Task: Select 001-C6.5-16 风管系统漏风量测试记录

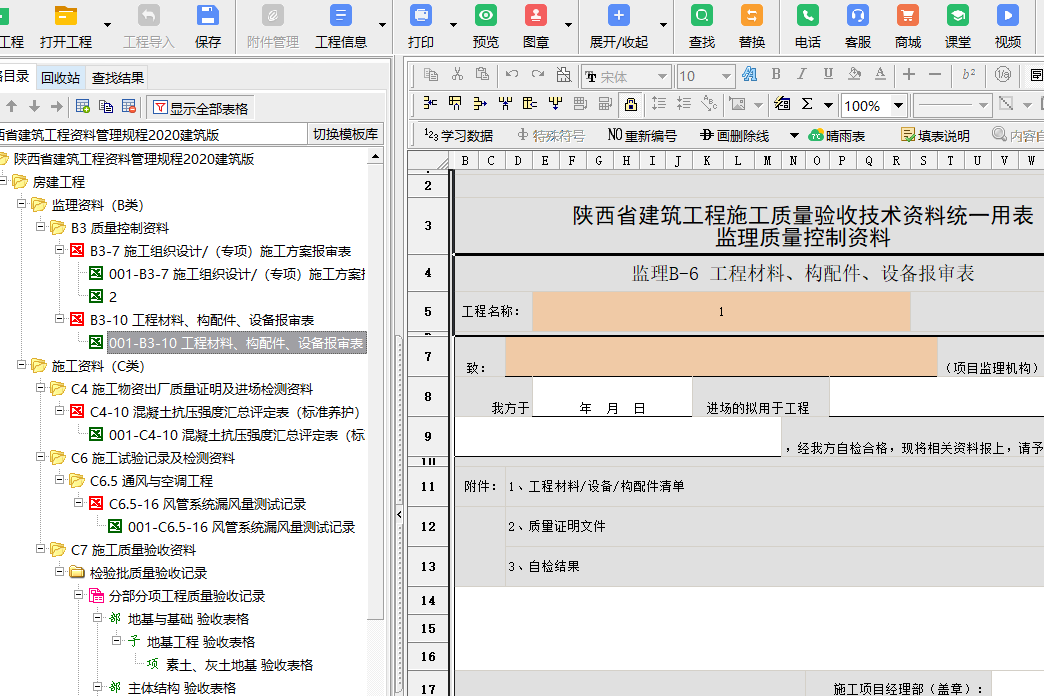Action: click(242, 527)
